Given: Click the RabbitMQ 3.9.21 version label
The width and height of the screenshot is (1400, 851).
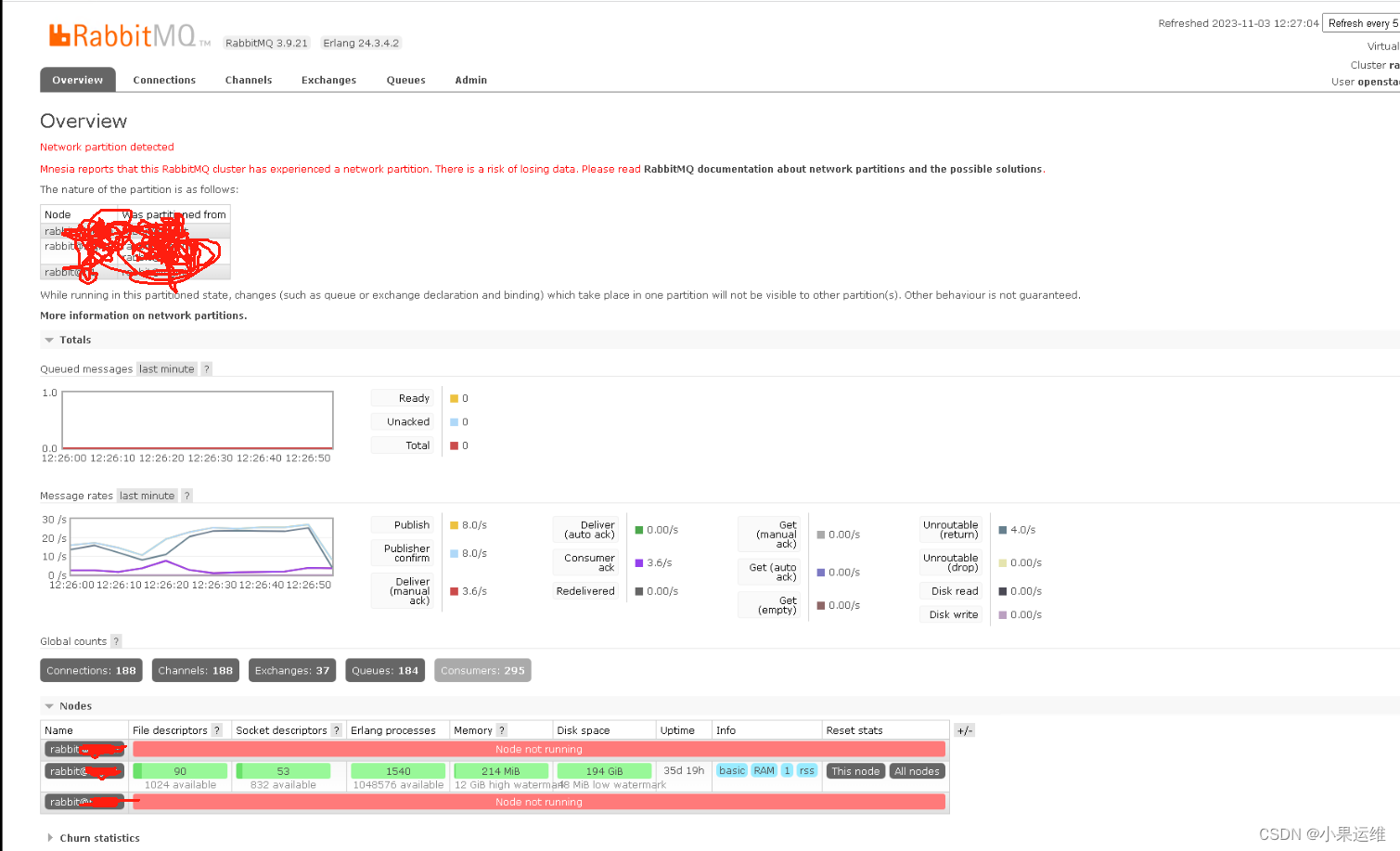Looking at the screenshot, I should (x=266, y=43).
